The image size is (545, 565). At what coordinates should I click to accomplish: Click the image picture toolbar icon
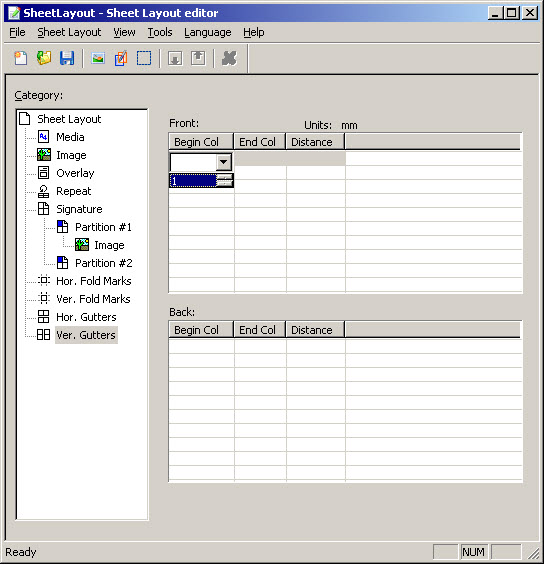(98, 58)
